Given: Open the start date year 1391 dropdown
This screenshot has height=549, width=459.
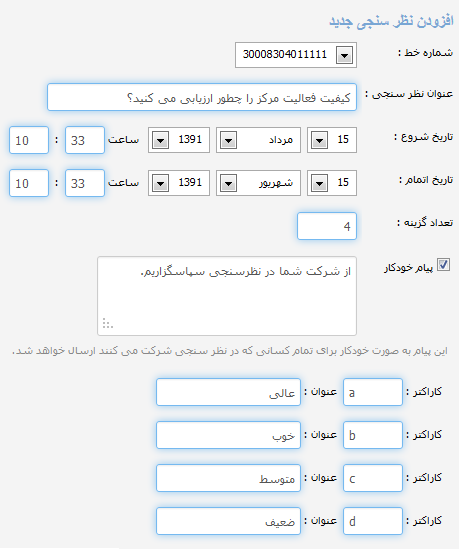Looking at the screenshot, I should pos(179,140).
